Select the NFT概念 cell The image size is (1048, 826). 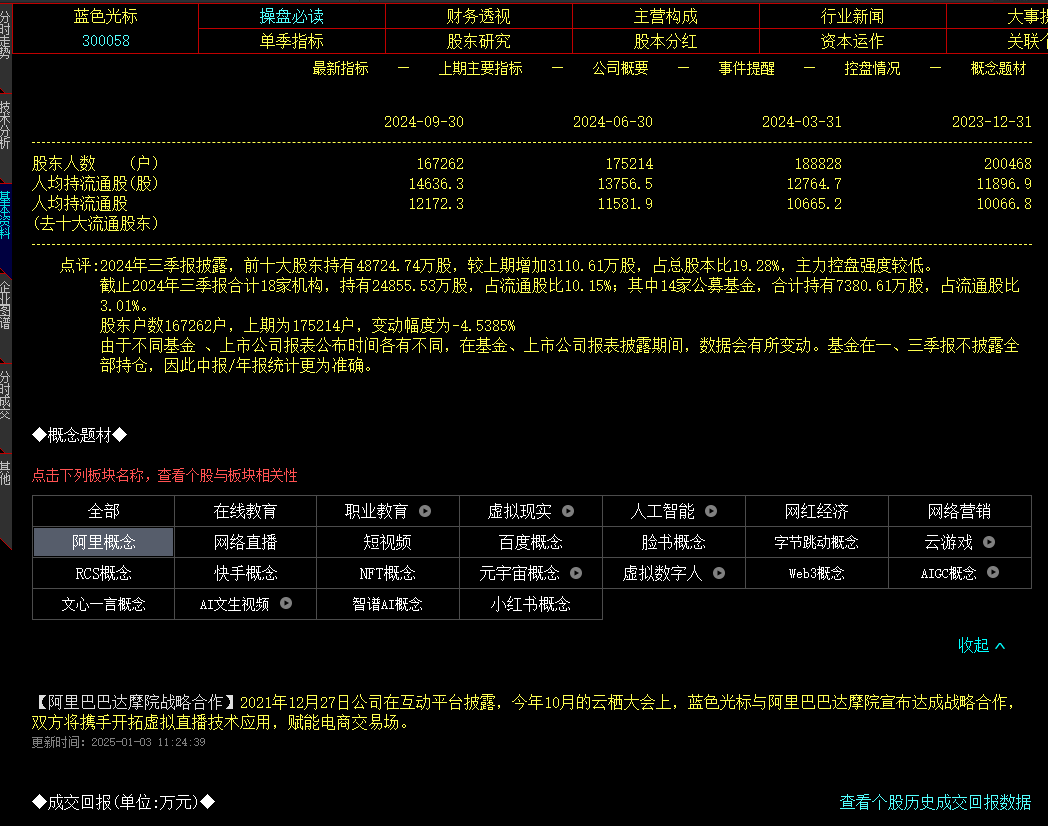point(388,573)
